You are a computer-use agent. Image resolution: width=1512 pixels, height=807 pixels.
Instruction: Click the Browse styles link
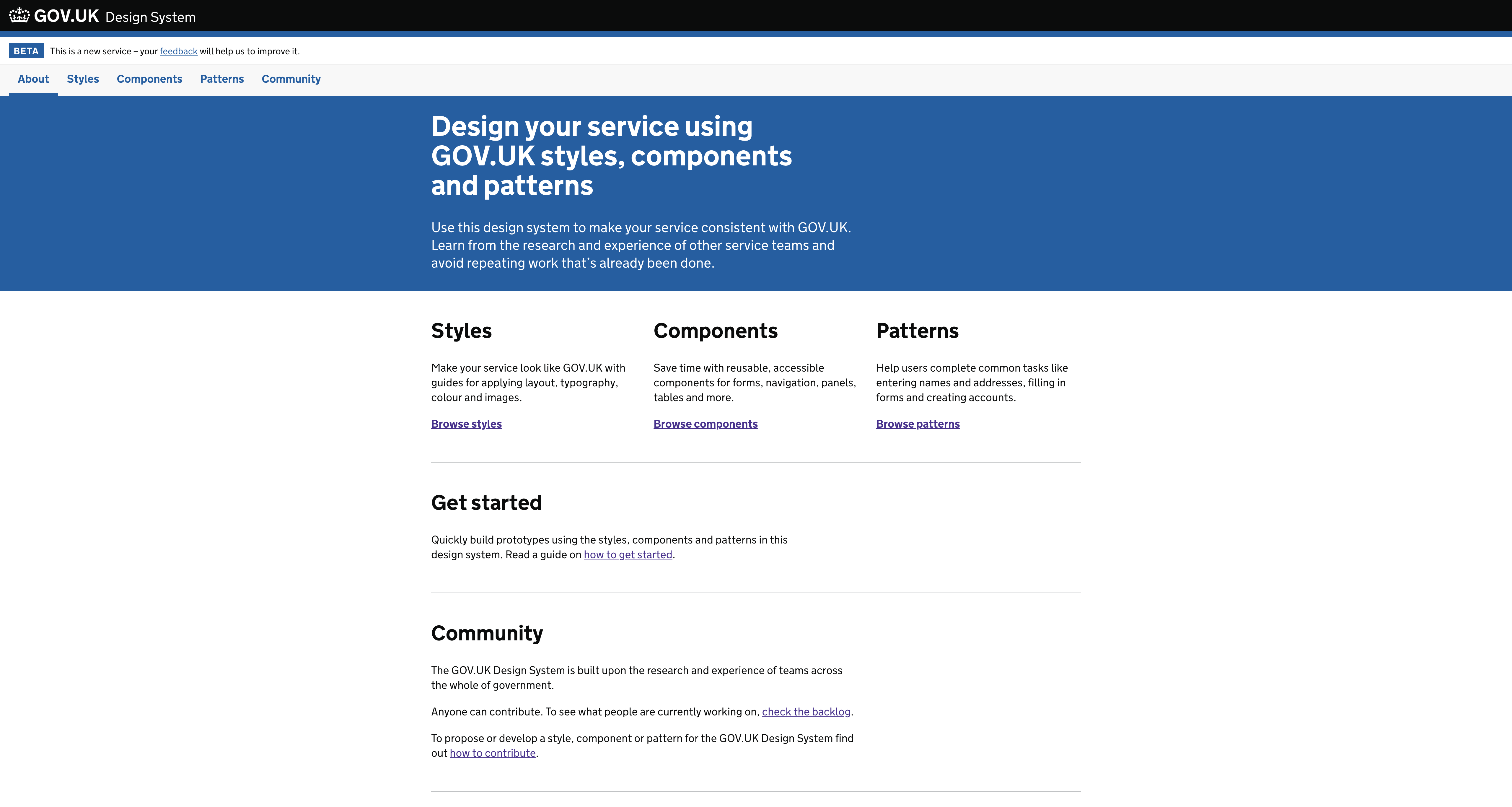(466, 424)
